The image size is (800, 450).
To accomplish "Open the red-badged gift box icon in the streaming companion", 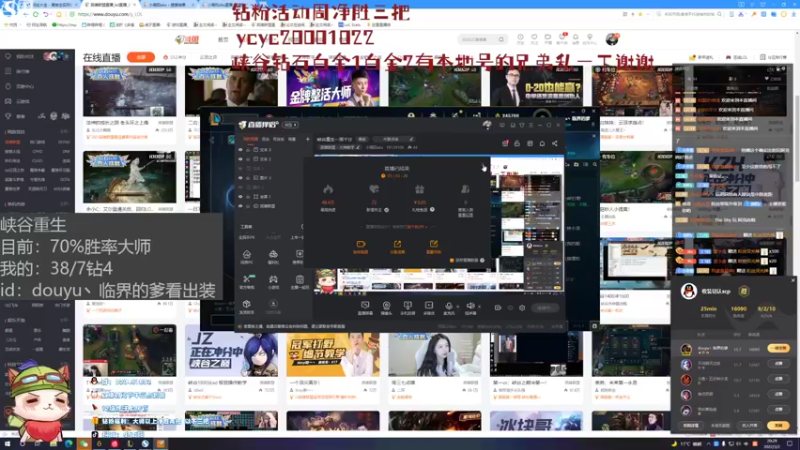I will pos(505,143).
